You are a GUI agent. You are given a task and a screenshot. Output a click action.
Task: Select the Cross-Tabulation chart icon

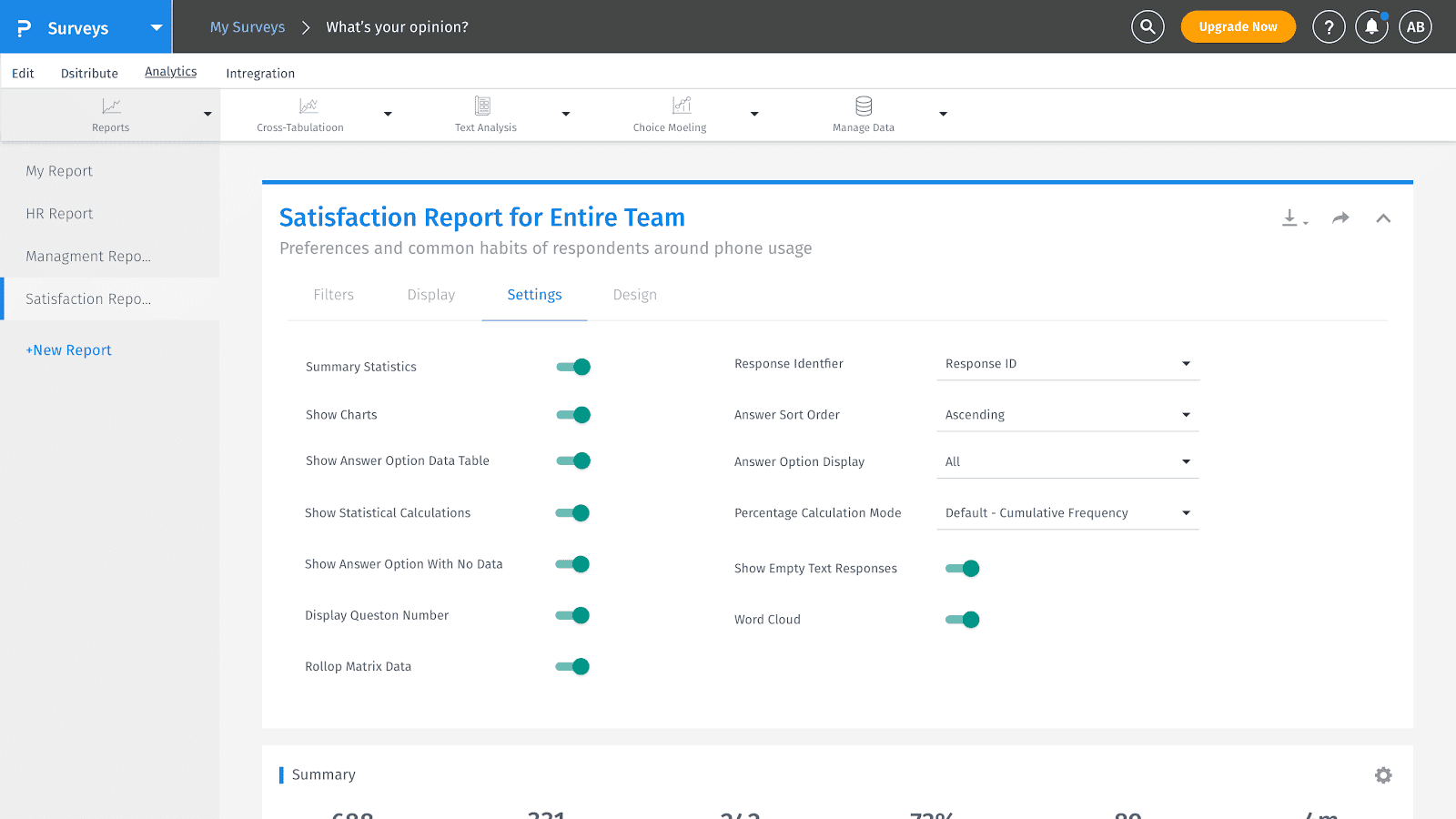click(308, 106)
